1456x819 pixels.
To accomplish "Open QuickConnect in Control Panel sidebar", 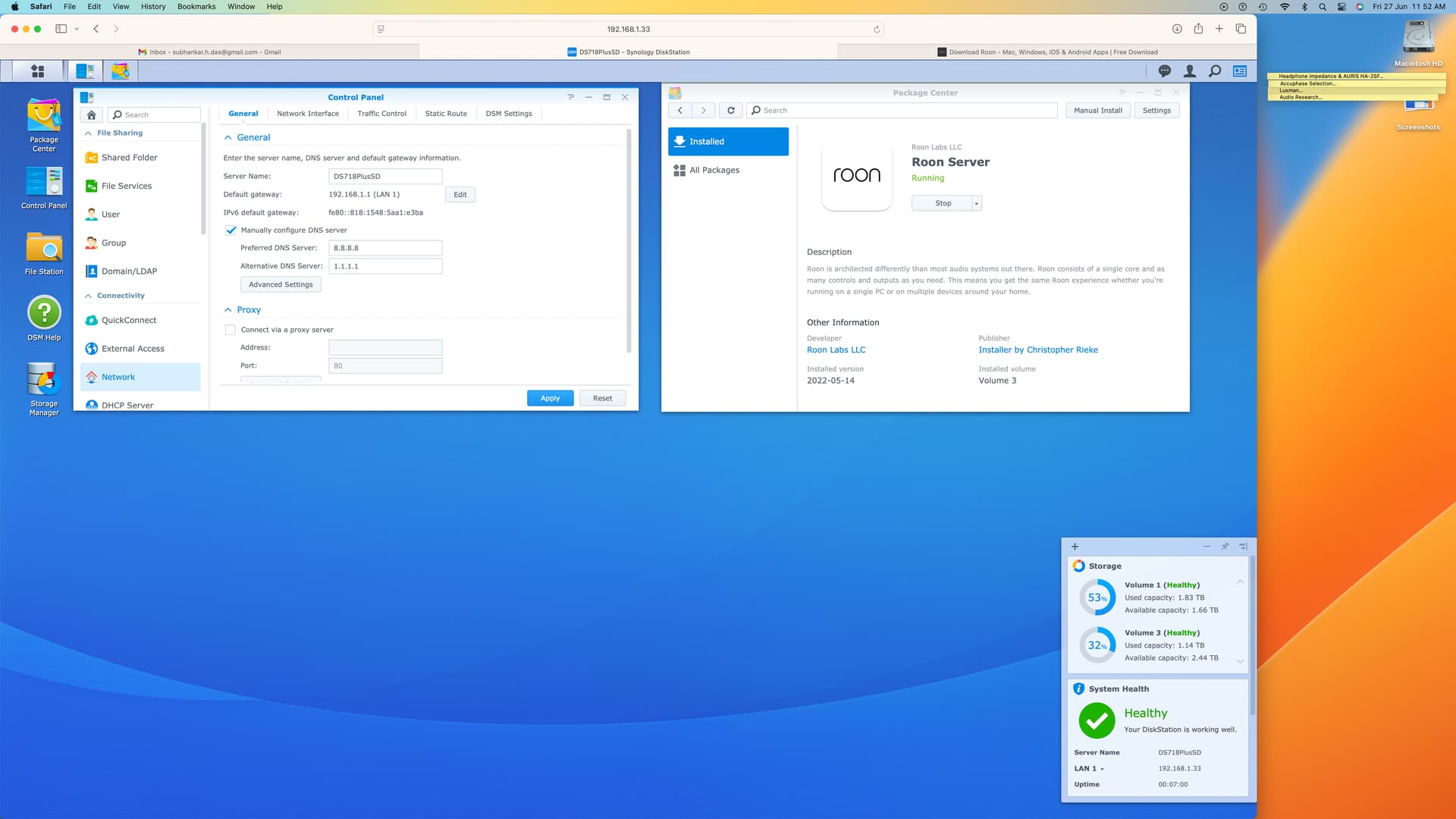I will 140,320.
